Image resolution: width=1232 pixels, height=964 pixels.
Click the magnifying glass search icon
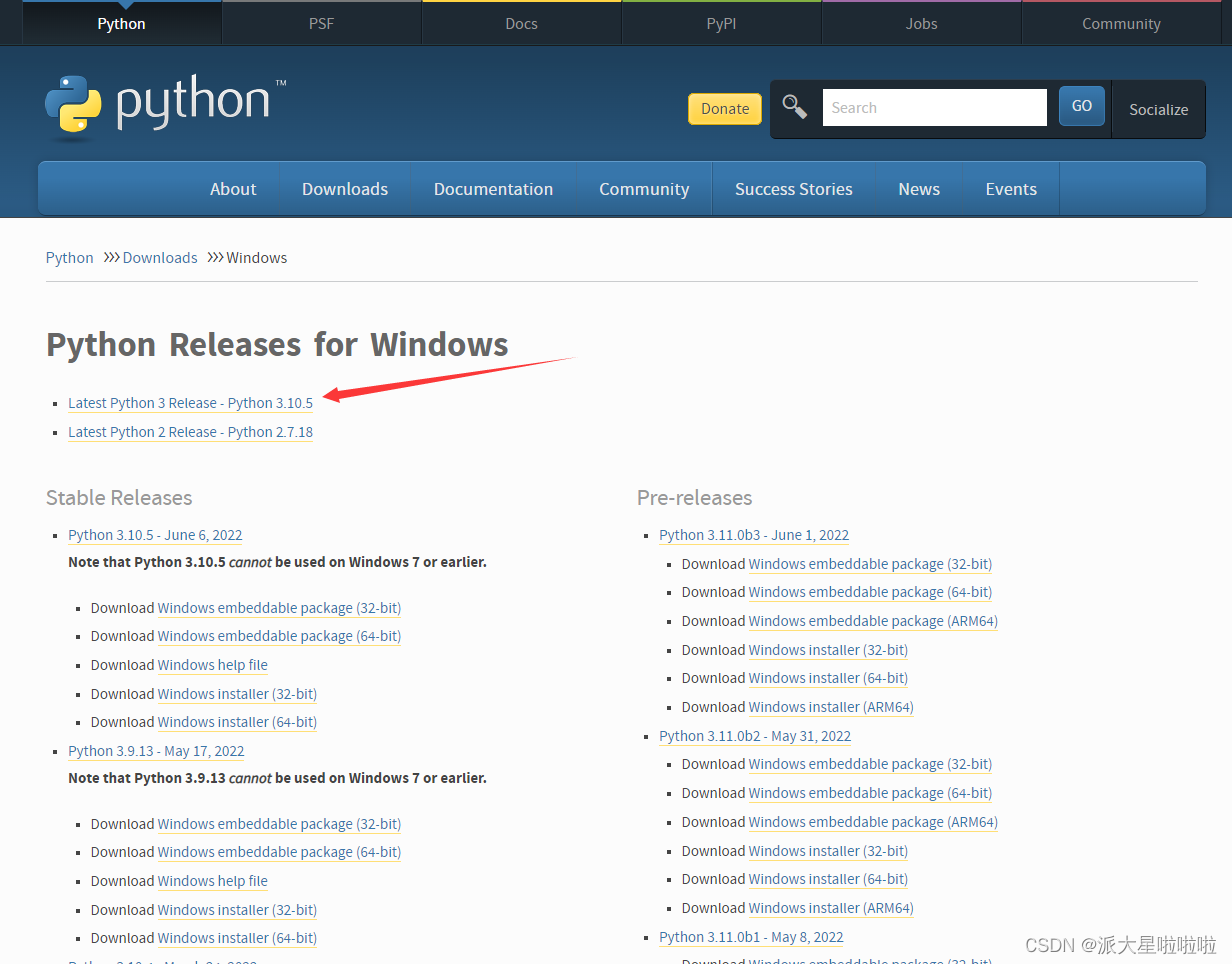(x=795, y=107)
